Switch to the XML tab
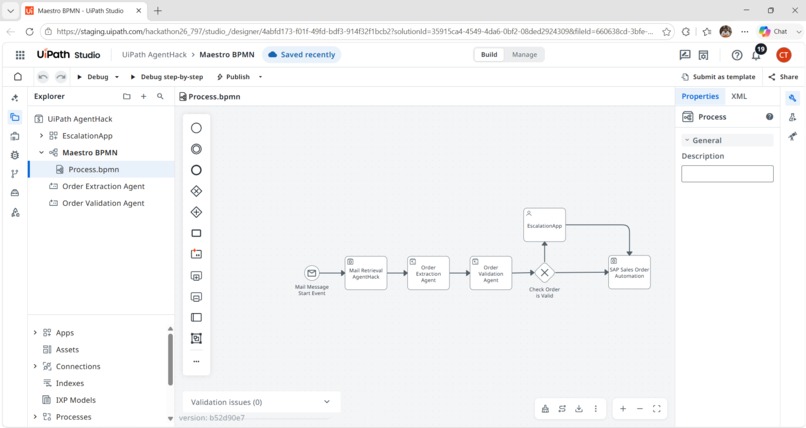 coord(739,96)
